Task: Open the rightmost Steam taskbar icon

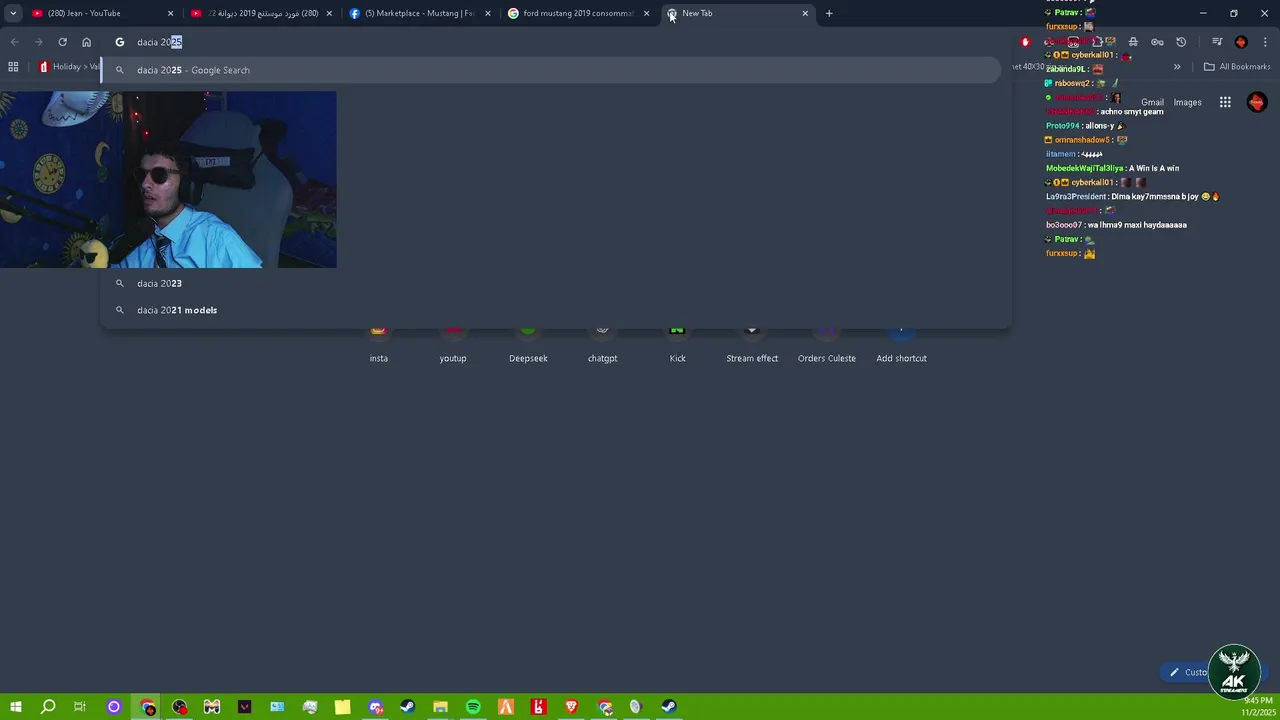Action: tap(669, 707)
